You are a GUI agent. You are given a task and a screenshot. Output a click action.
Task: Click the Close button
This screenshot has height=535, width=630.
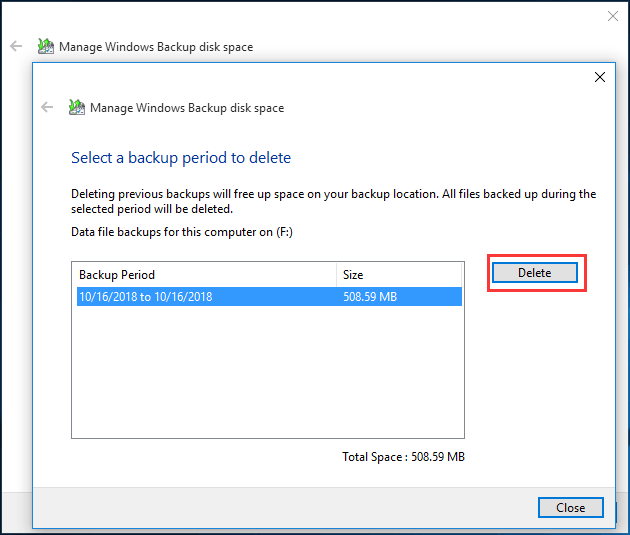(571, 508)
